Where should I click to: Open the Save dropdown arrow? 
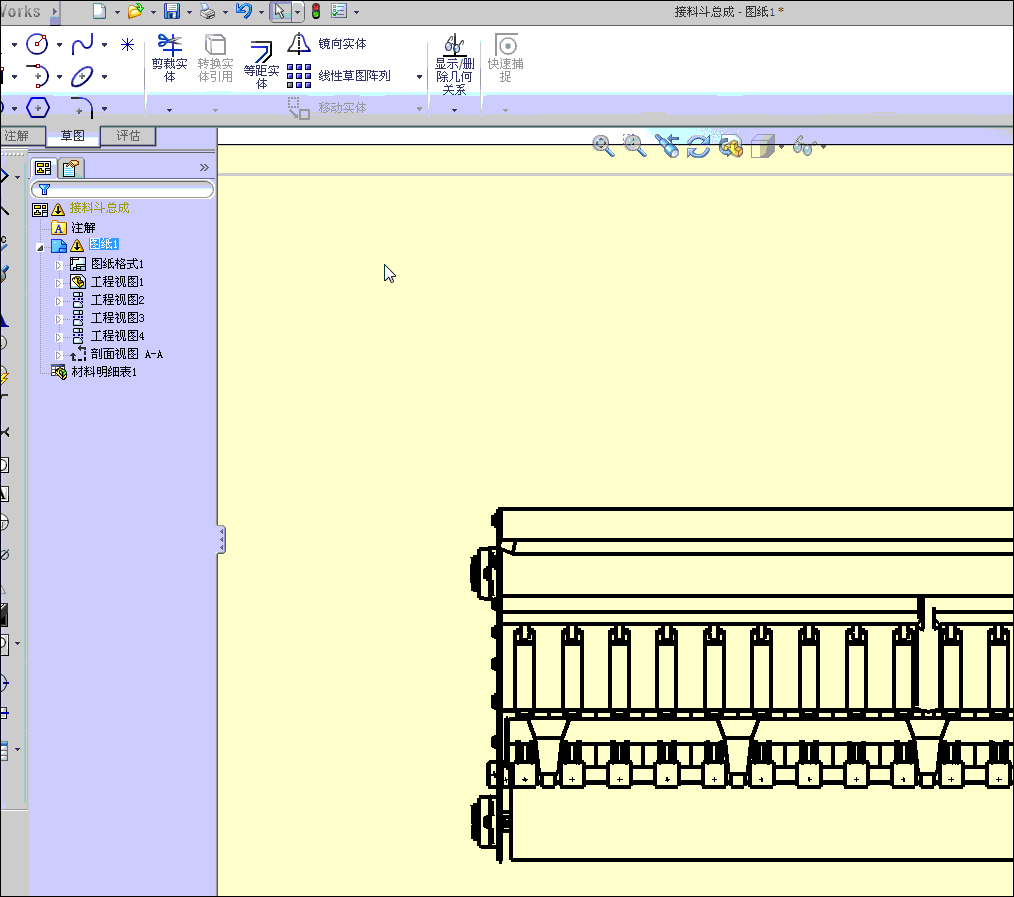tap(189, 12)
